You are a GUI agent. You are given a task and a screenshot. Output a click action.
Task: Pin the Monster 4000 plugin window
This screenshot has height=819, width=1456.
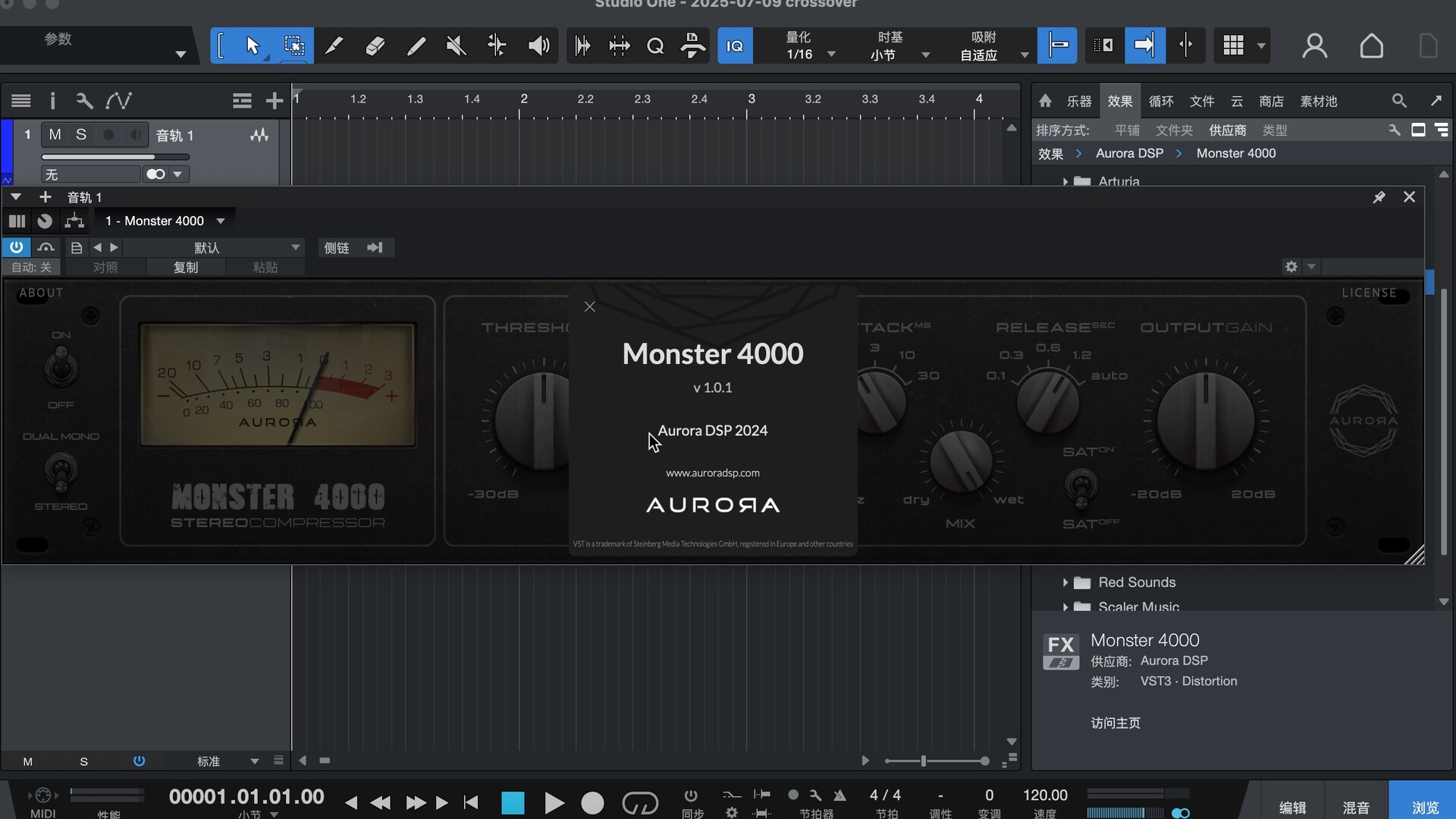pyautogui.click(x=1379, y=197)
